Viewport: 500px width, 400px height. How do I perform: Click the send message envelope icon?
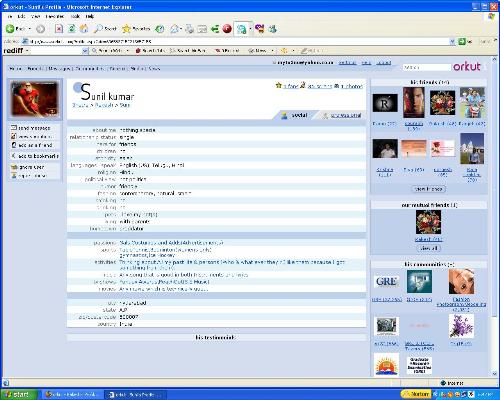tap(14, 128)
